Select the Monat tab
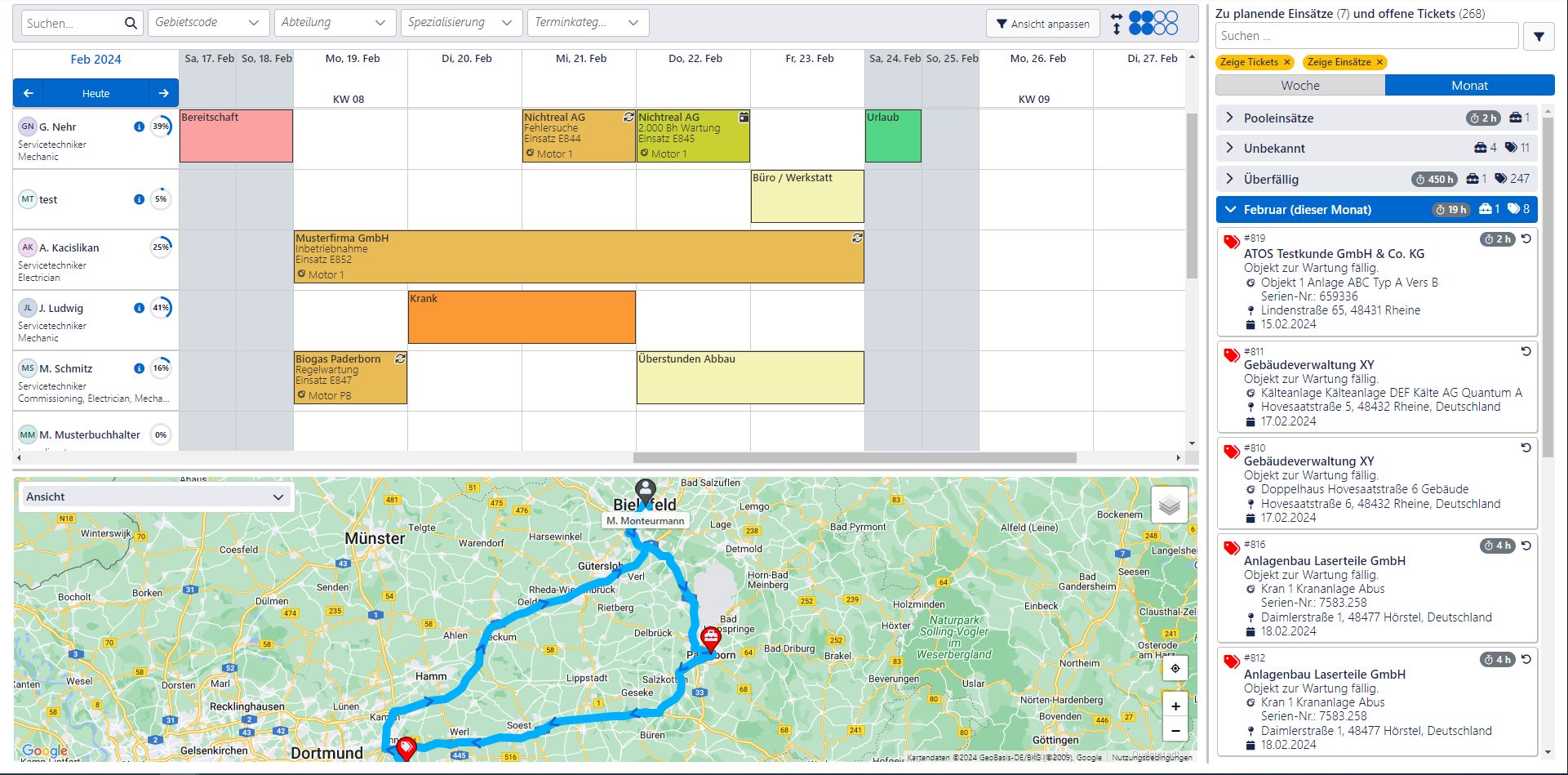The width and height of the screenshot is (1568, 775). click(1469, 86)
